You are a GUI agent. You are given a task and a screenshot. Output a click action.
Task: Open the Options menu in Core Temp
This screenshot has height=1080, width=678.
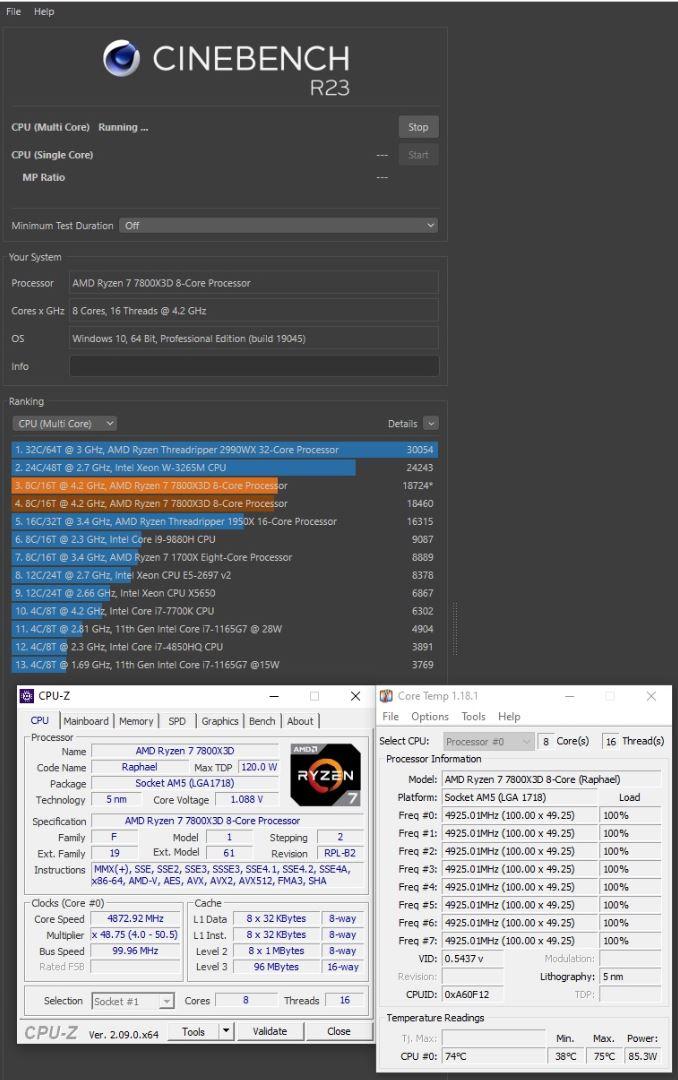click(430, 716)
